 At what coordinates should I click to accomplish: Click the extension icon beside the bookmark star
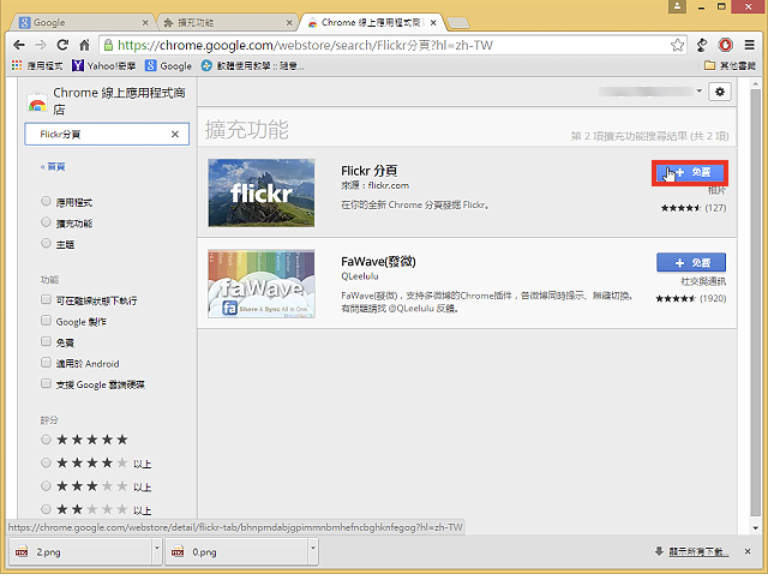point(702,45)
